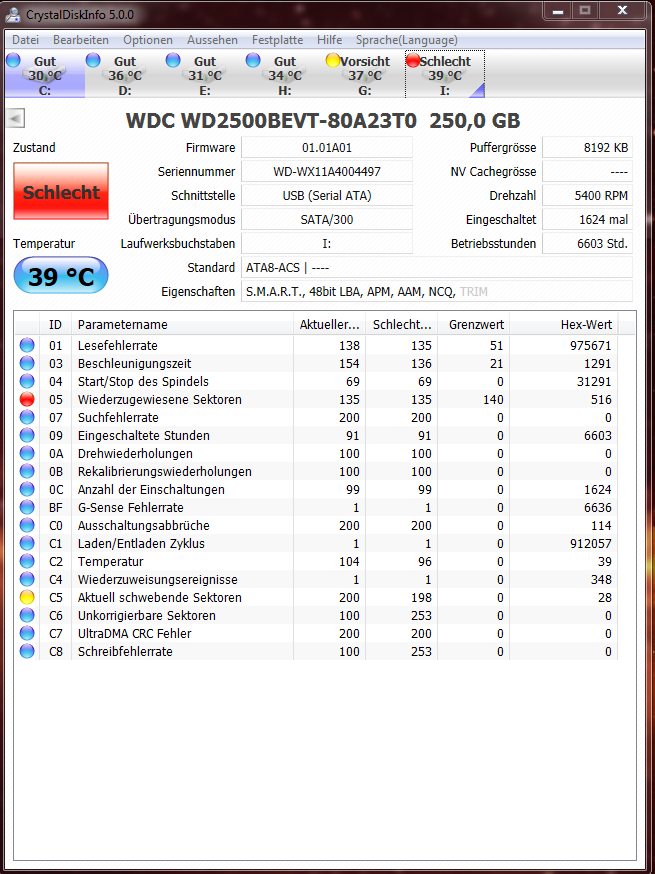Screen dimensions: 655x874
Task: Click the CrystalDiskInfo title bar icon
Action: pyautogui.click(x=13, y=14)
